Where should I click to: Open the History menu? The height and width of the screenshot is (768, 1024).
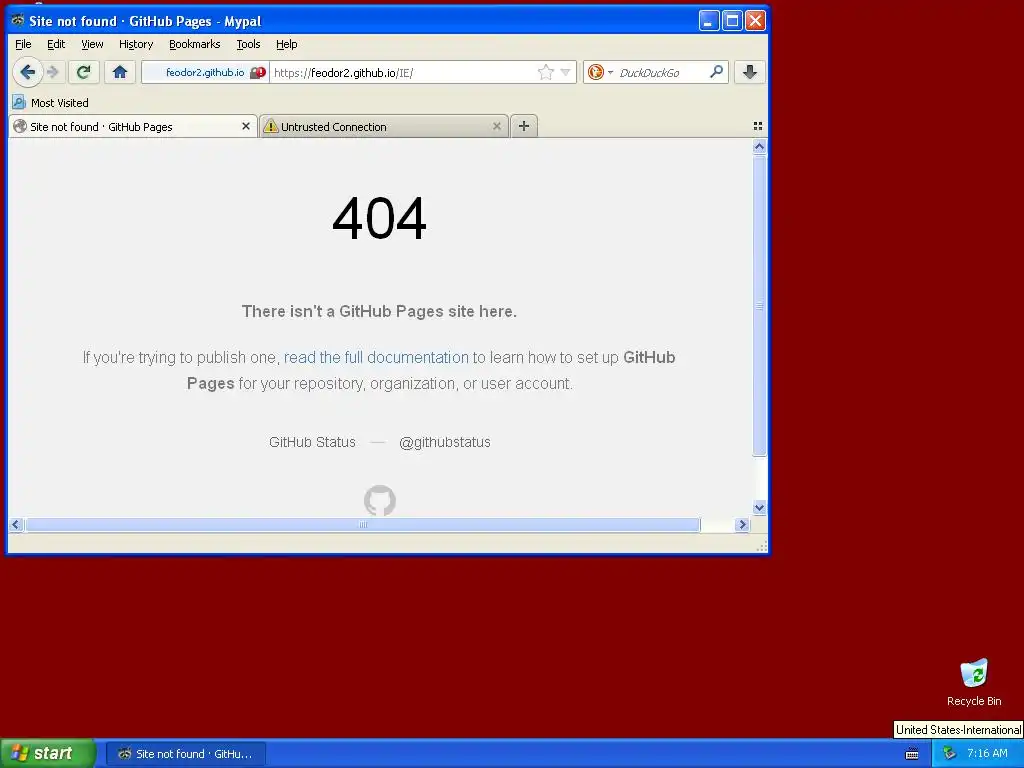coord(136,44)
